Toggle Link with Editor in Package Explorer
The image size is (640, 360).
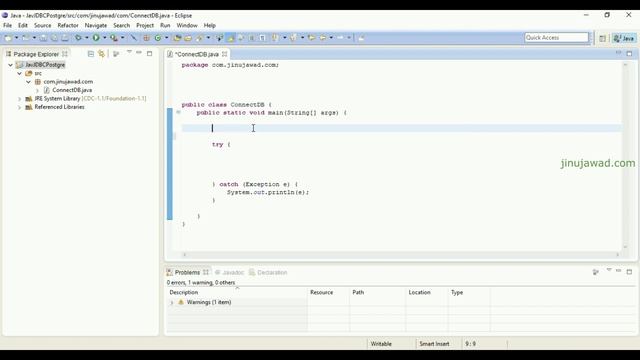click(x=101, y=53)
